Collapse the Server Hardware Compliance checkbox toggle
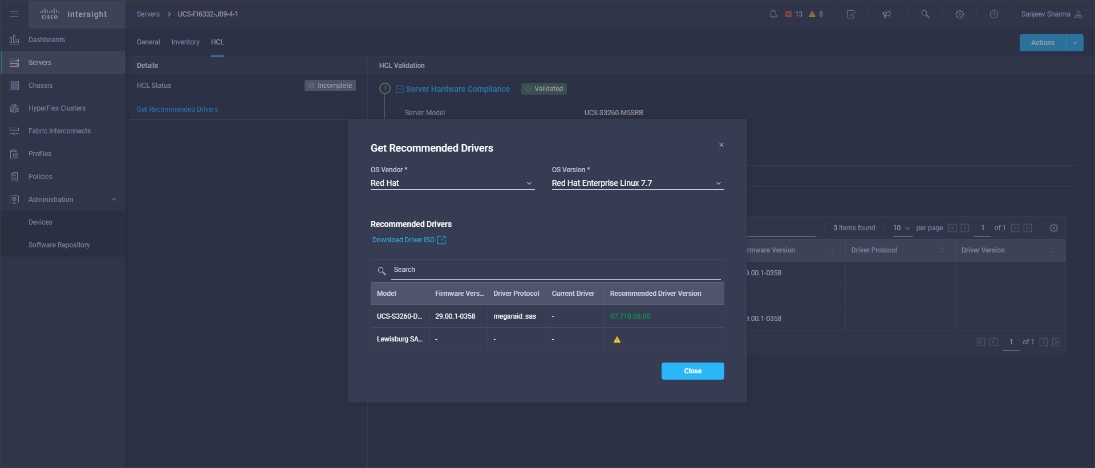 (x=399, y=89)
